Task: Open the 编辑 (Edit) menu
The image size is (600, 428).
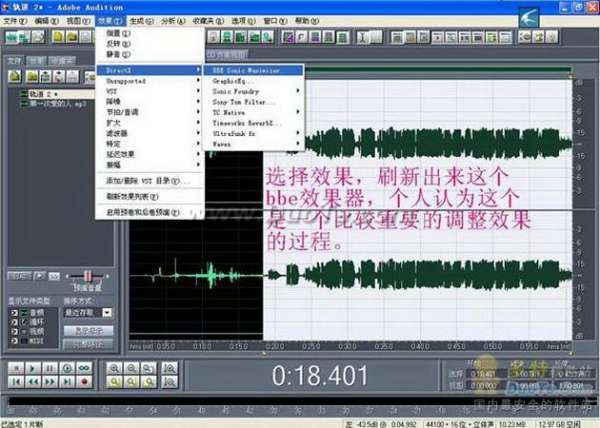Action: (x=47, y=21)
